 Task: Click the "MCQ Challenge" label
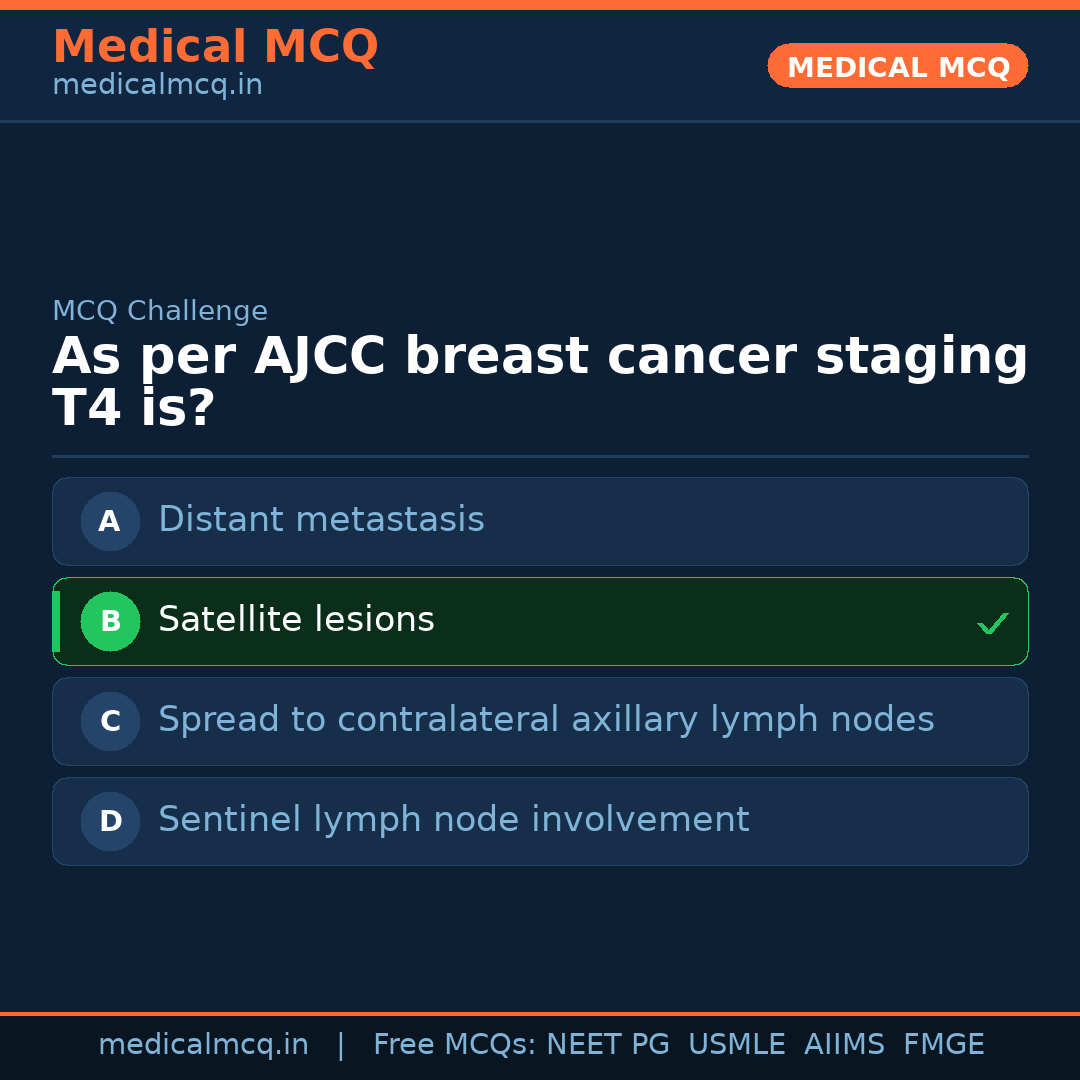(x=160, y=311)
